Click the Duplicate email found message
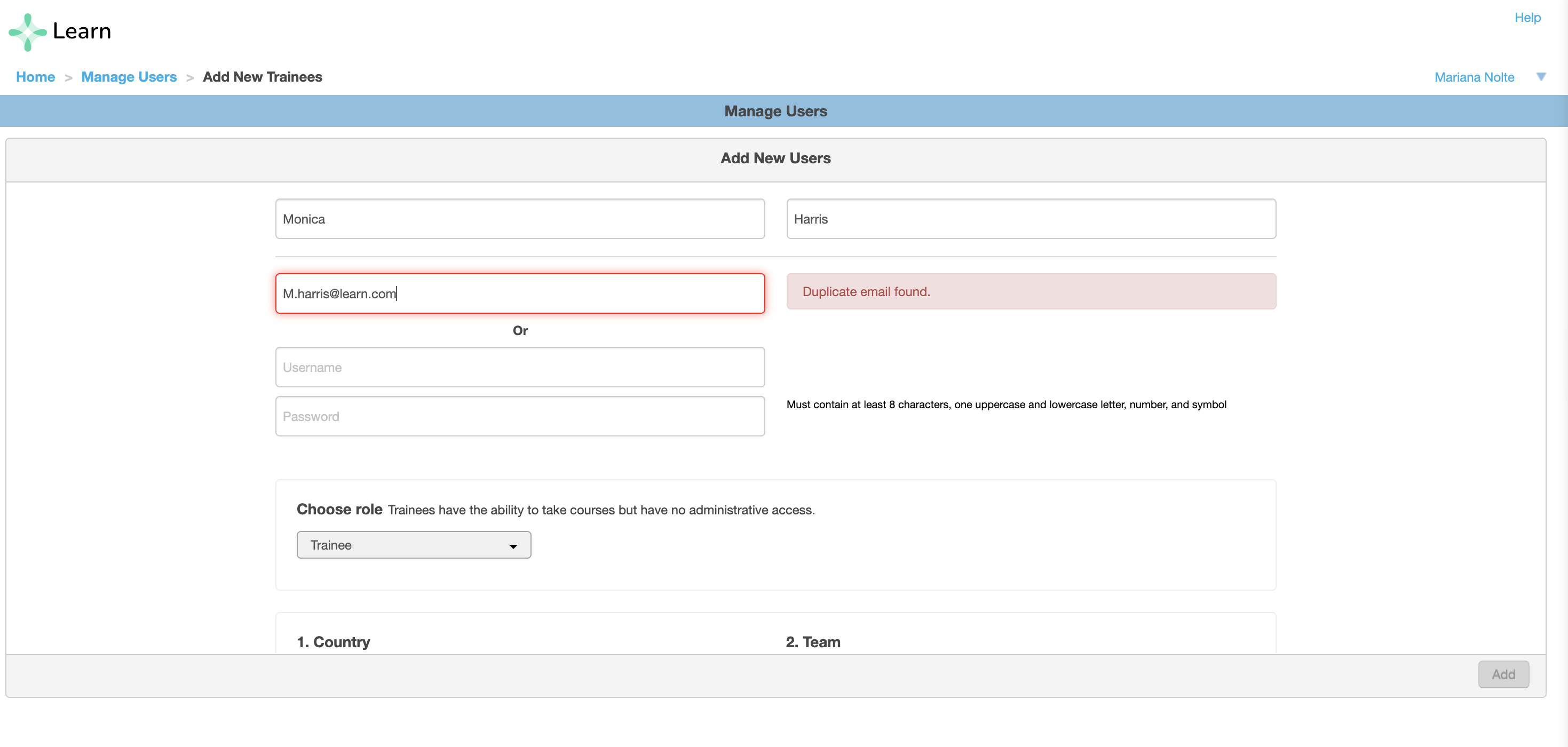The height and width of the screenshot is (747, 1568). (x=1031, y=292)
